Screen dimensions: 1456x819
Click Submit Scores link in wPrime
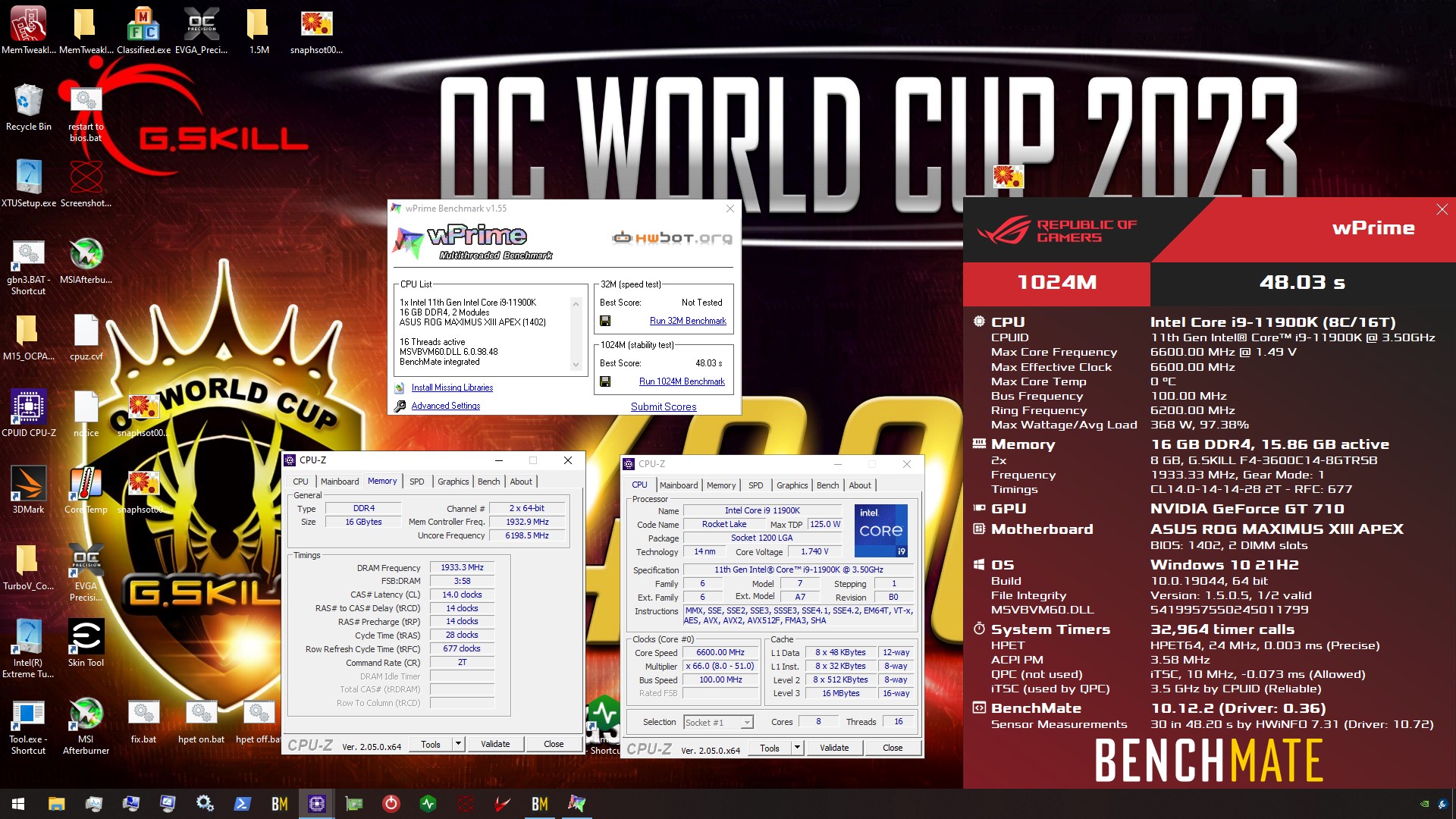[664, 407]
